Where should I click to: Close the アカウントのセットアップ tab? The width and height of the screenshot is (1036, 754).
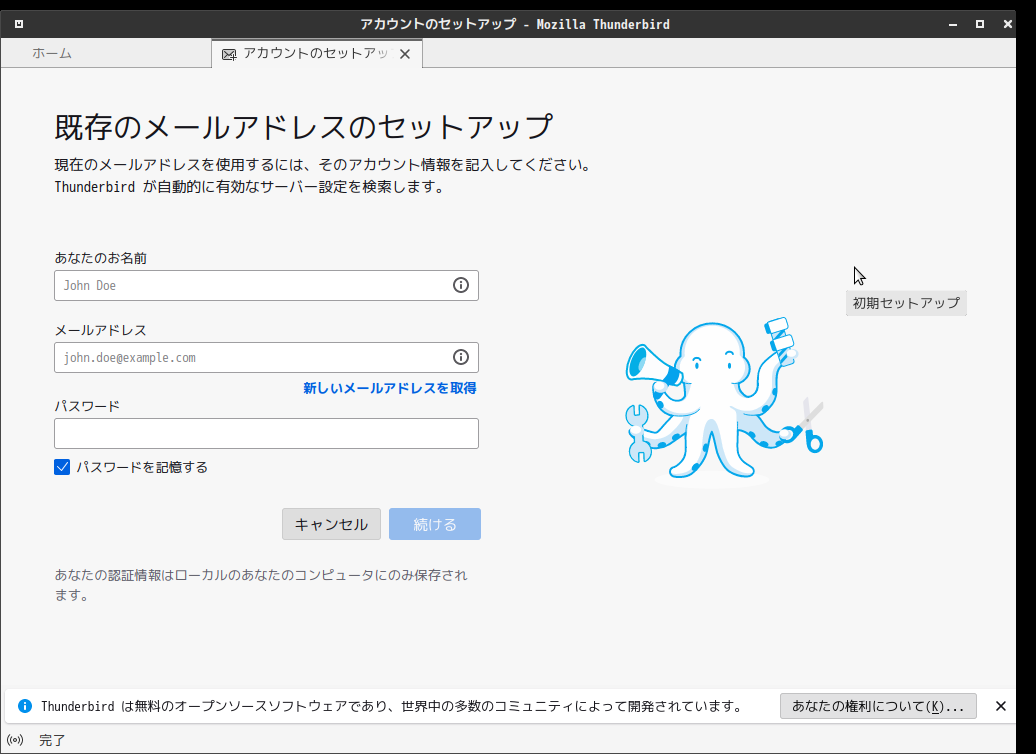point(405,54)
